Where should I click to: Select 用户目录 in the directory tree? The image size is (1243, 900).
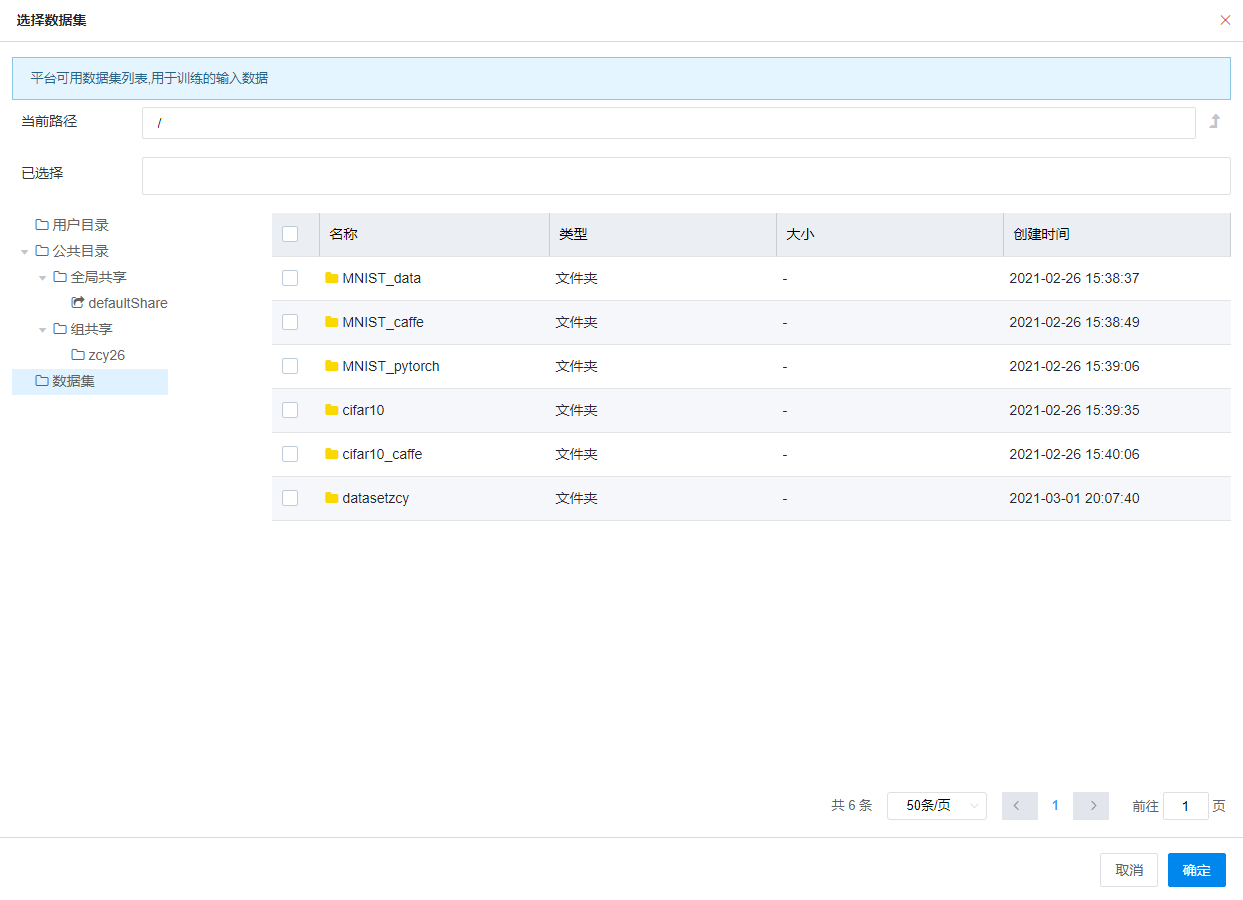[x=80, y=225]
